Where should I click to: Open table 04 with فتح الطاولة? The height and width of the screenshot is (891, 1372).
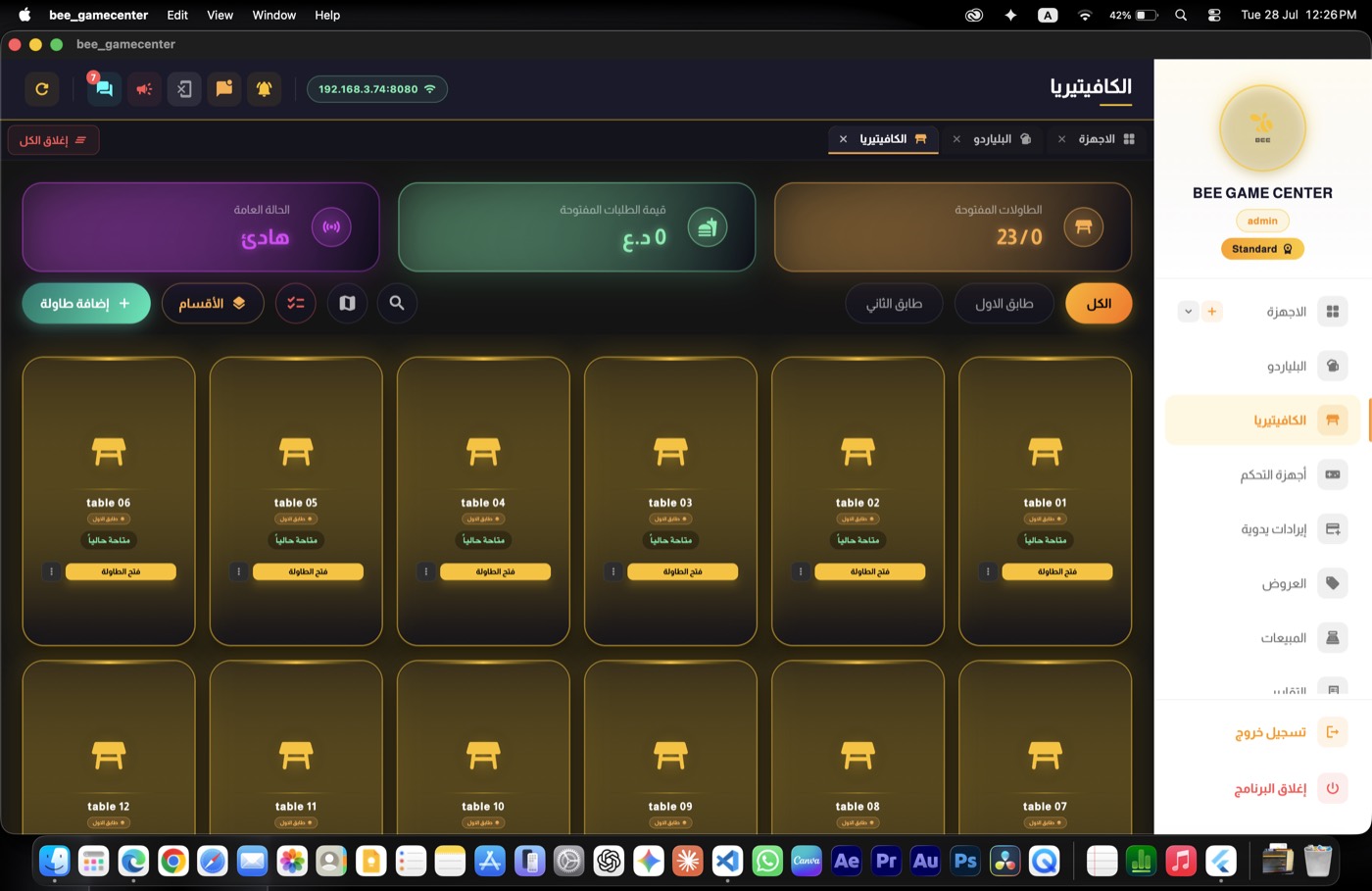coord(496,571)
